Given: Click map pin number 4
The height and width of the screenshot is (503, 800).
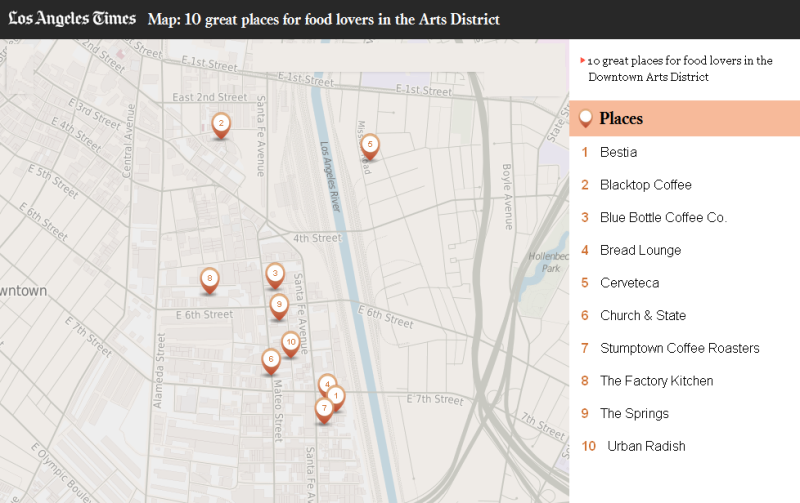Looking at the screenshot, I should click(x=327, y=384).
